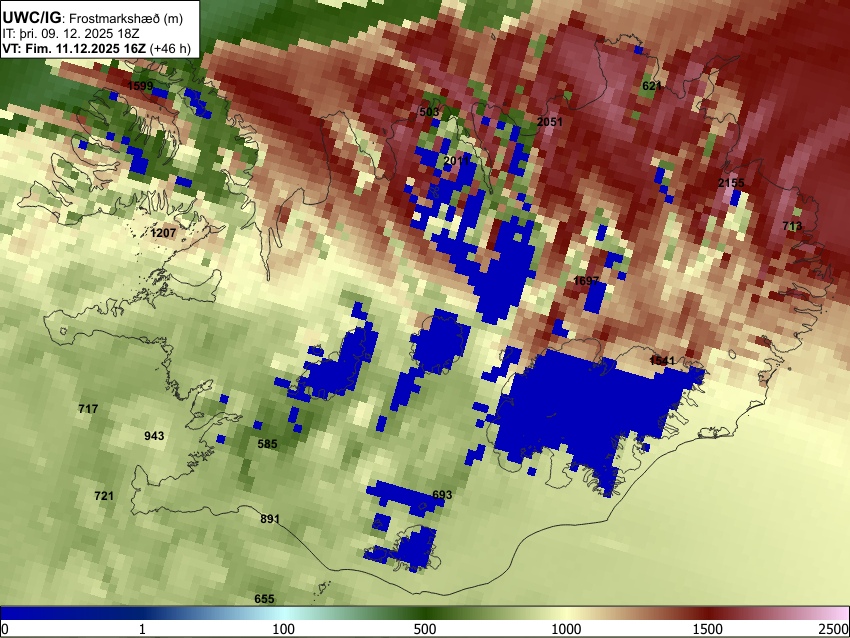Click the dark red segment of the colorbar
Viewport: 850px width, 638px height.
tap(708, 614)
